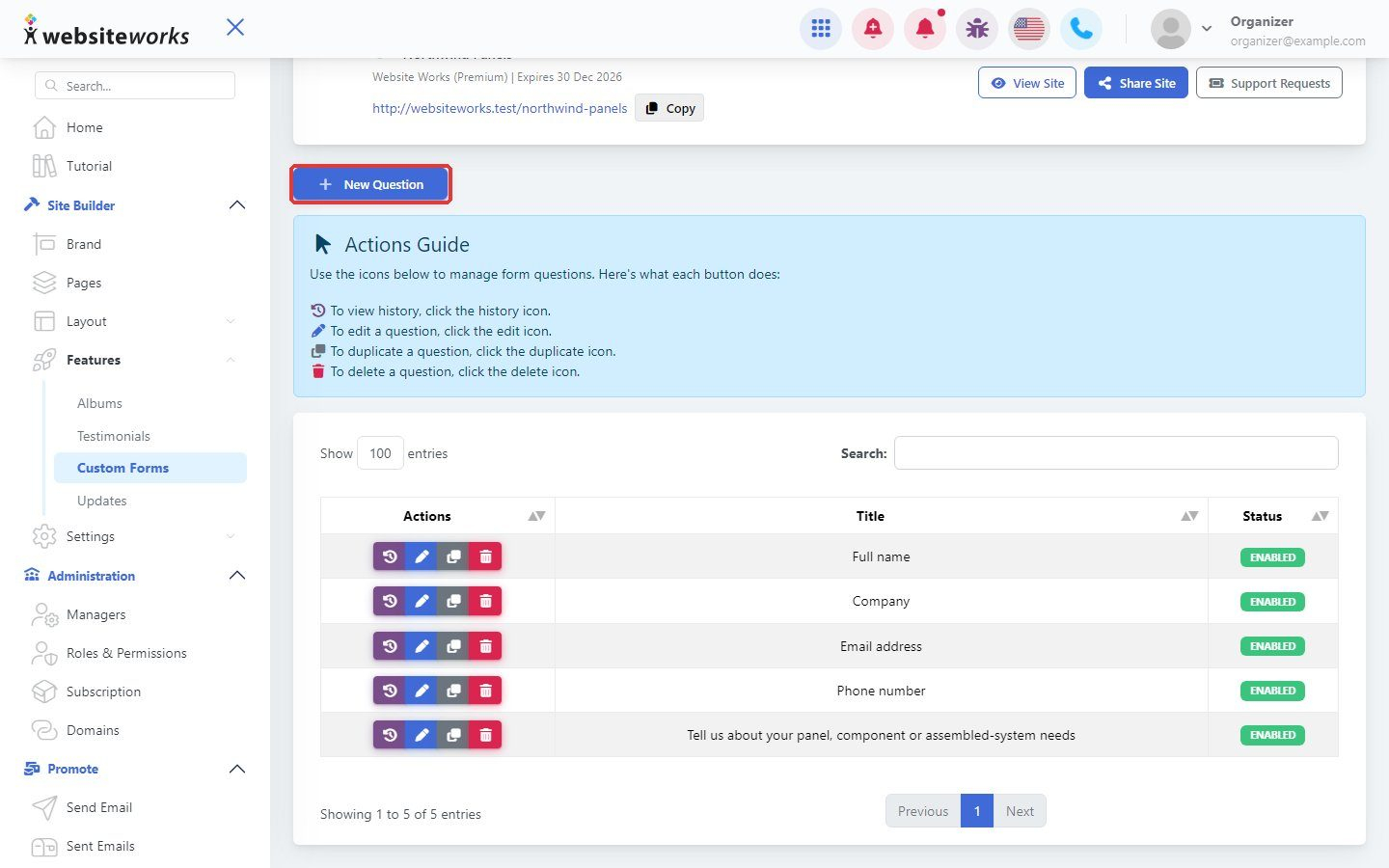Select the US flag language icon
This screenshot has width=1389, height=868.
[x=1029, y=29]
